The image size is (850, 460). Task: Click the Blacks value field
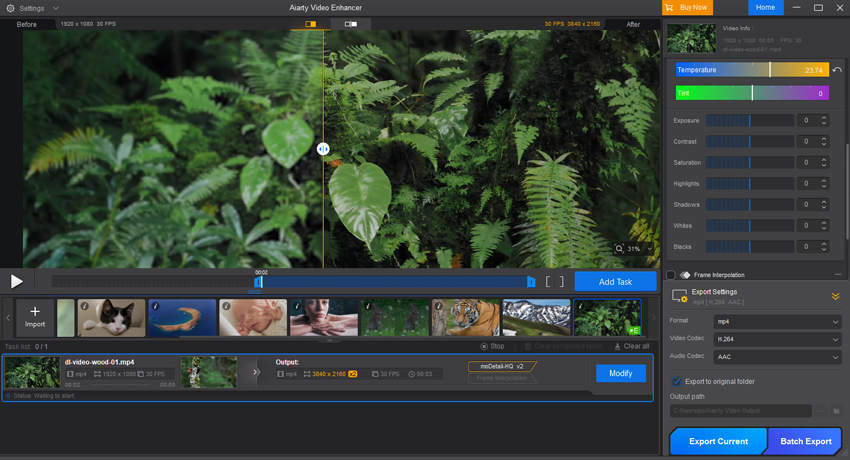click(x=807, y=247)
